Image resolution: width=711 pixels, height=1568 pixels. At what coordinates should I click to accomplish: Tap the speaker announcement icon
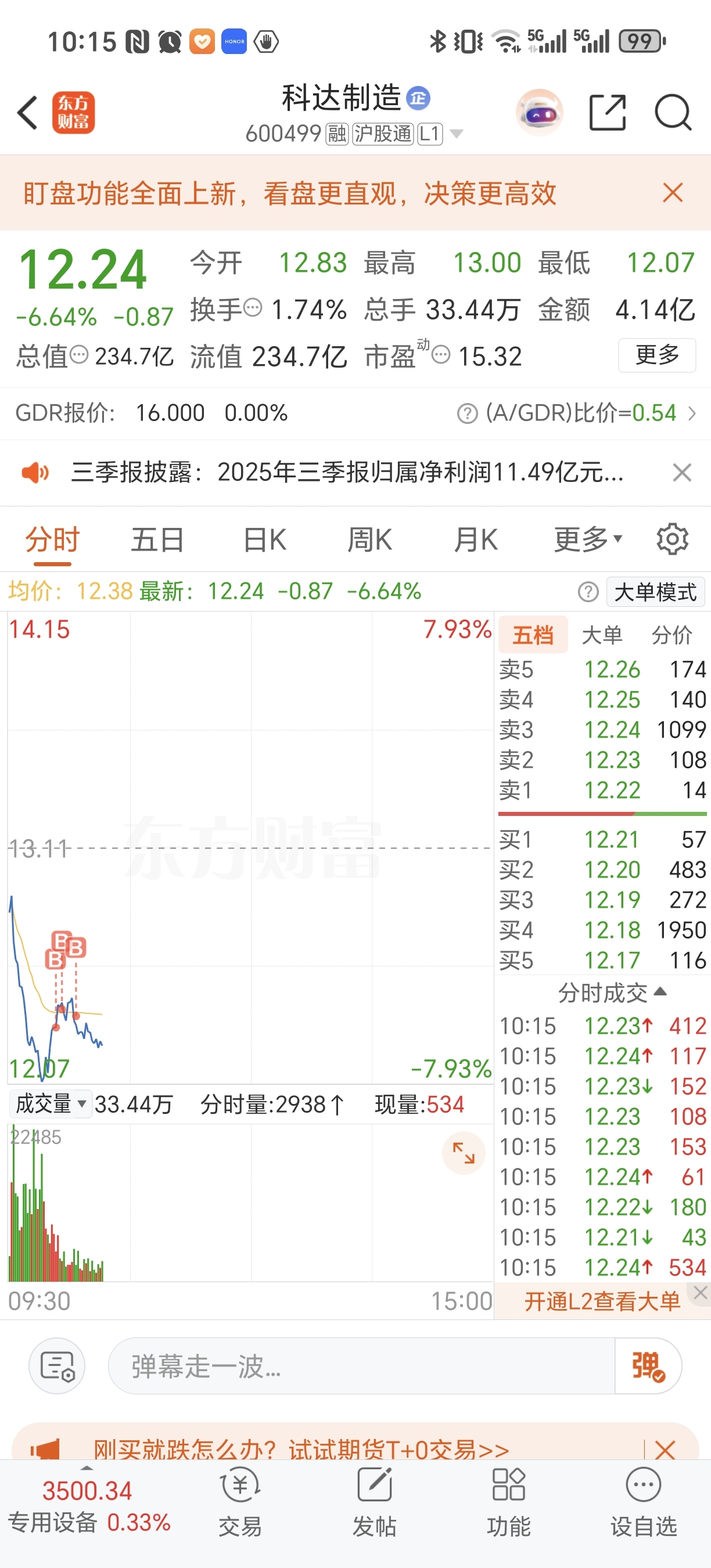pyautogui.click(x=35, y=472)
